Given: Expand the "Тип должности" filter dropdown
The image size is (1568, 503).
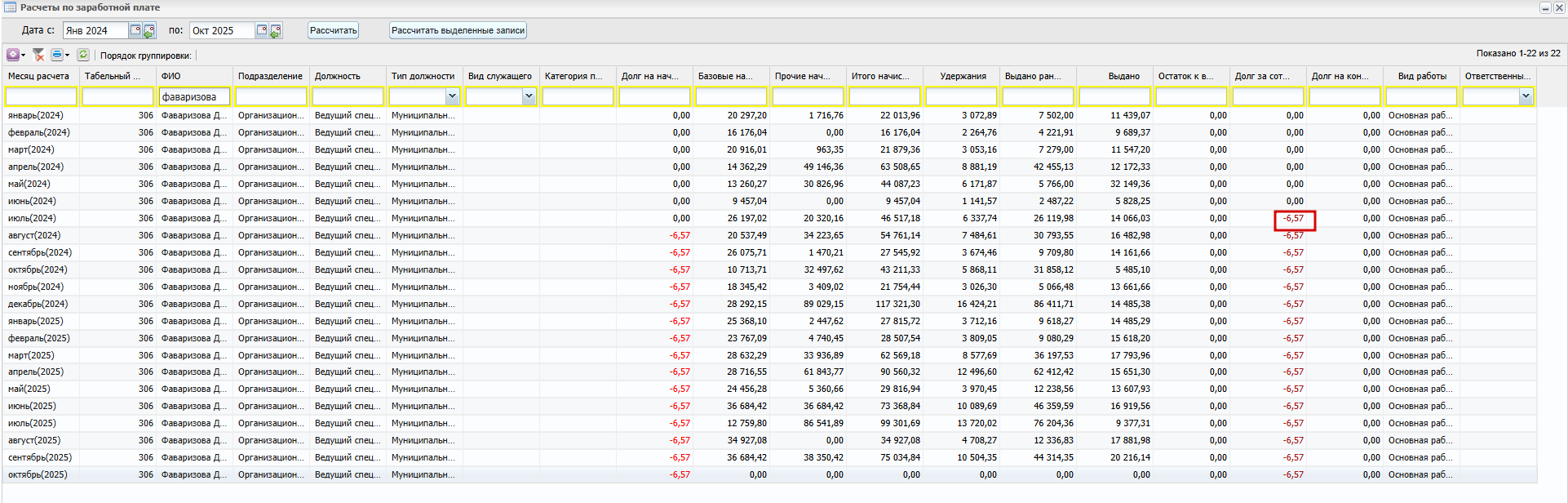Looking at the screenshot, I should click(x=452, y=96).
